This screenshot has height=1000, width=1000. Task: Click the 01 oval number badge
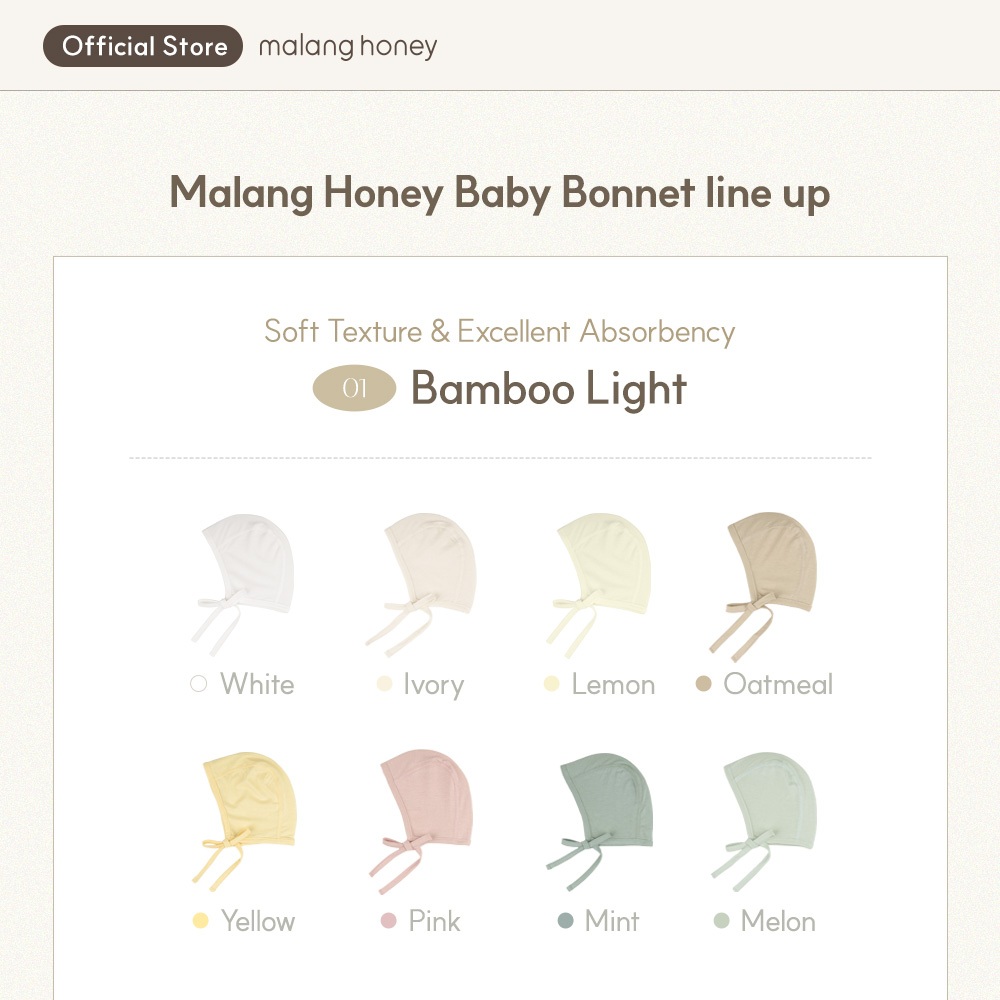click(x=354, y=389)
